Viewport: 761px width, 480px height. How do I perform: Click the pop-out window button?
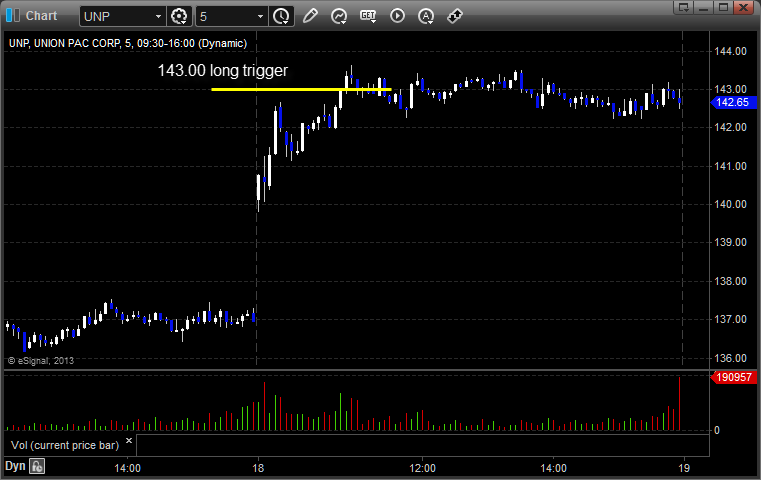(684, 7)
